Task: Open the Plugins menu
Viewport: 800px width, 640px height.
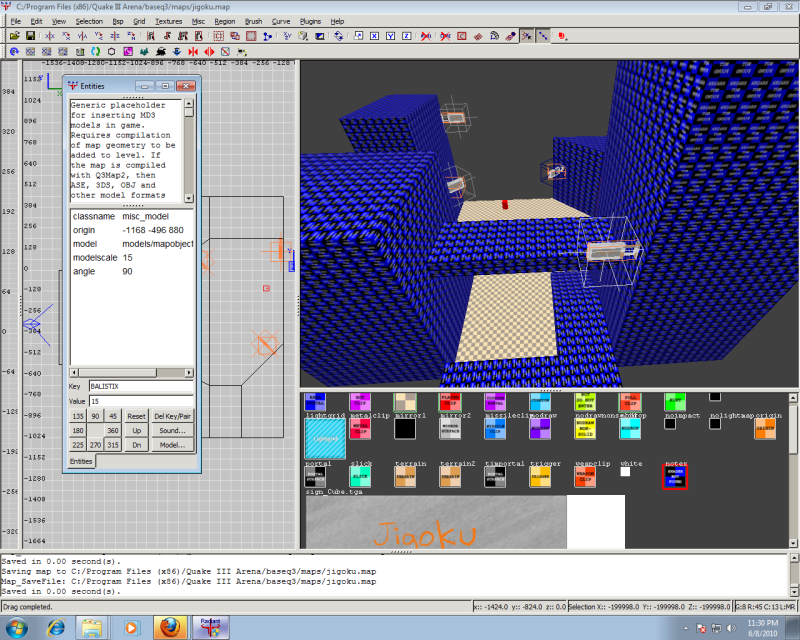Action: coord(310,21)
